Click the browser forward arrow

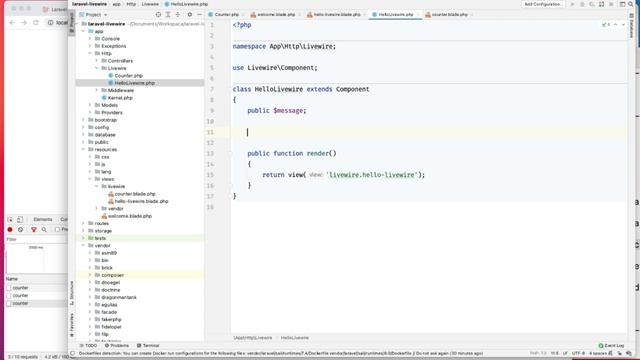[24, 22]
